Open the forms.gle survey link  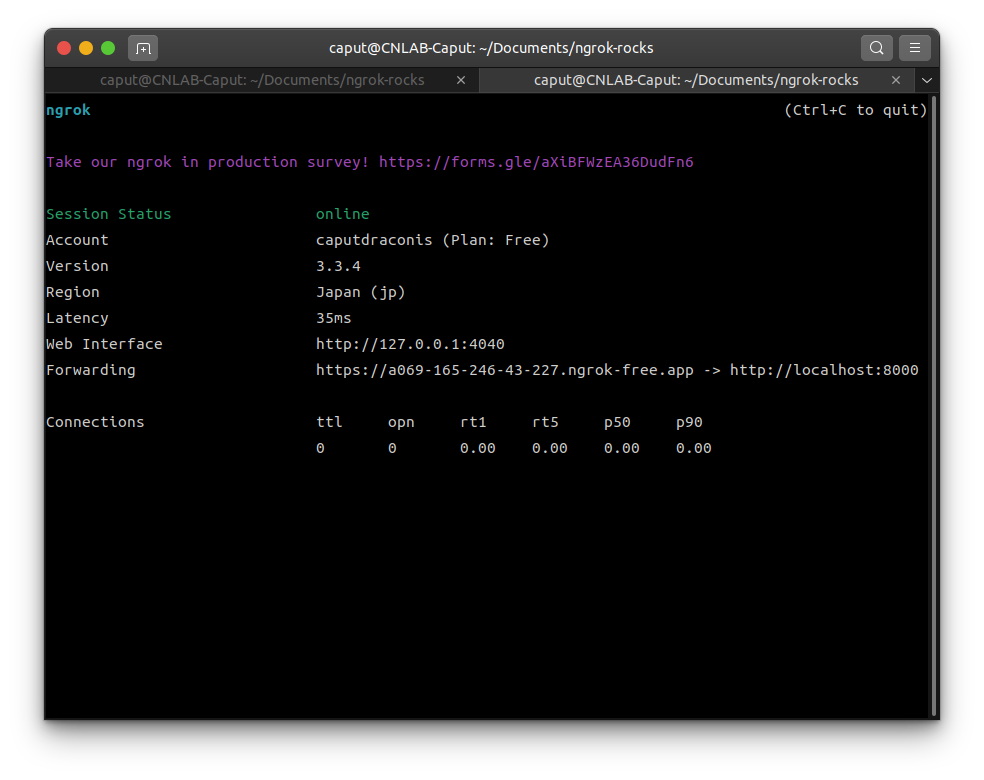pyautogui.click(x=536, y=162)
